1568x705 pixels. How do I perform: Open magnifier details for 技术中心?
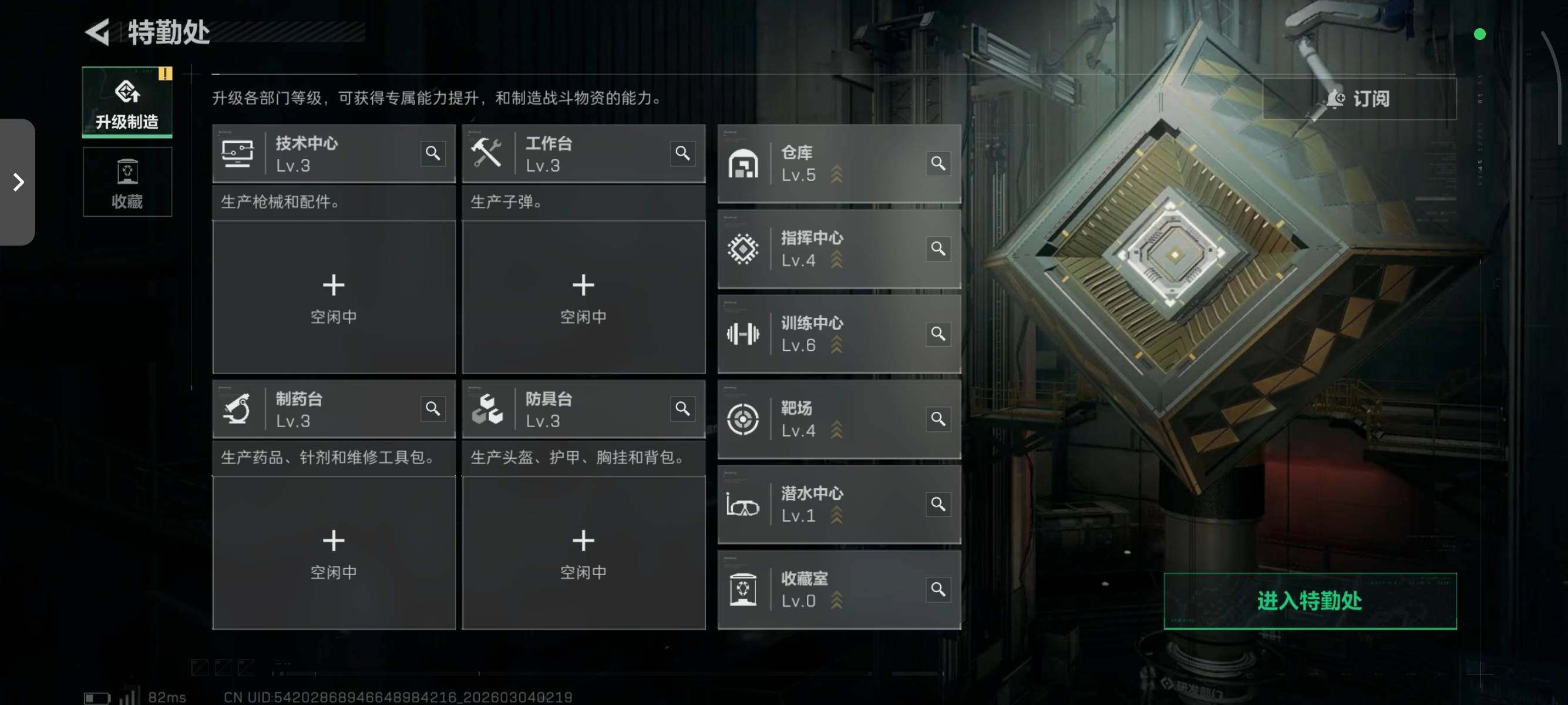coord(433,153)
